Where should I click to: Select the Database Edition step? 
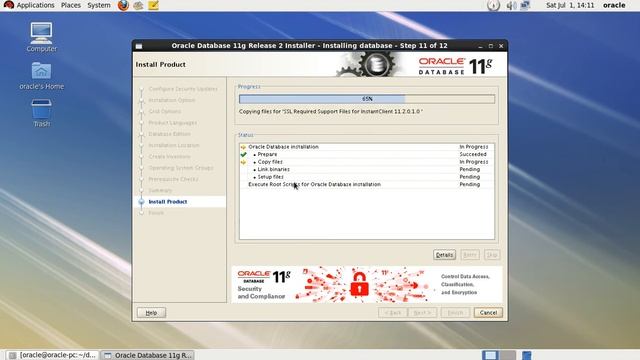(169, 134)
